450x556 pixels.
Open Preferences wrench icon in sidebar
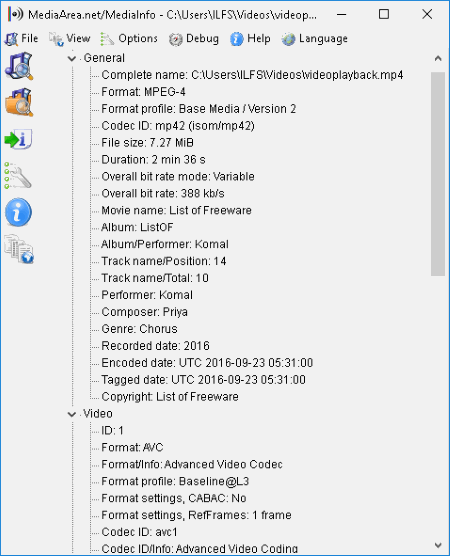tap(18, 176)
